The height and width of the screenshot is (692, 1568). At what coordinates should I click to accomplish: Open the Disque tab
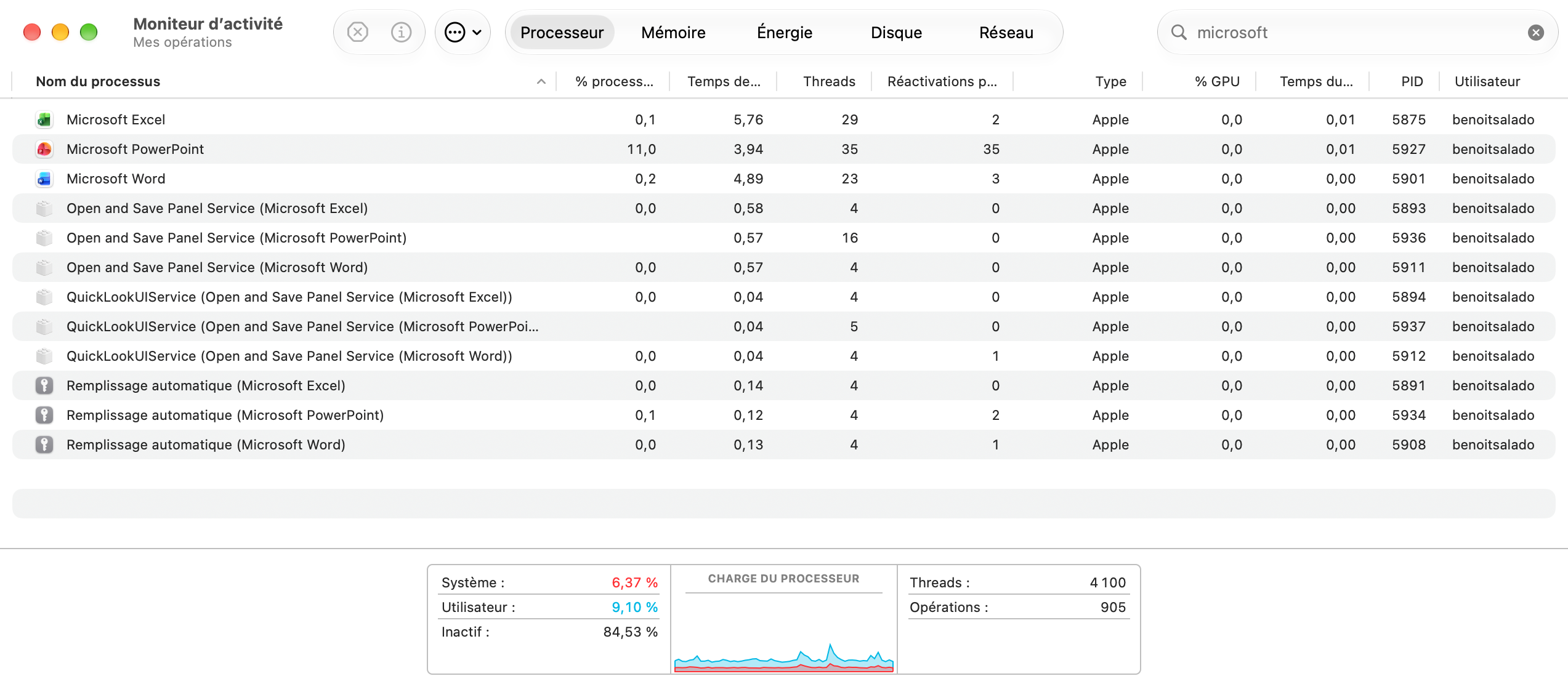tap(896, 32)
